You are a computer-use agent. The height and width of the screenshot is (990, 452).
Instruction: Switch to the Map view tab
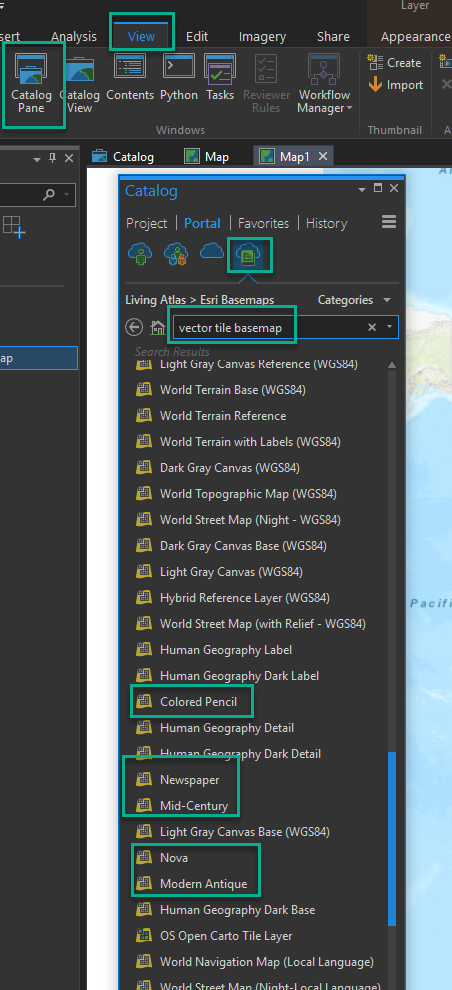[207, 157]
